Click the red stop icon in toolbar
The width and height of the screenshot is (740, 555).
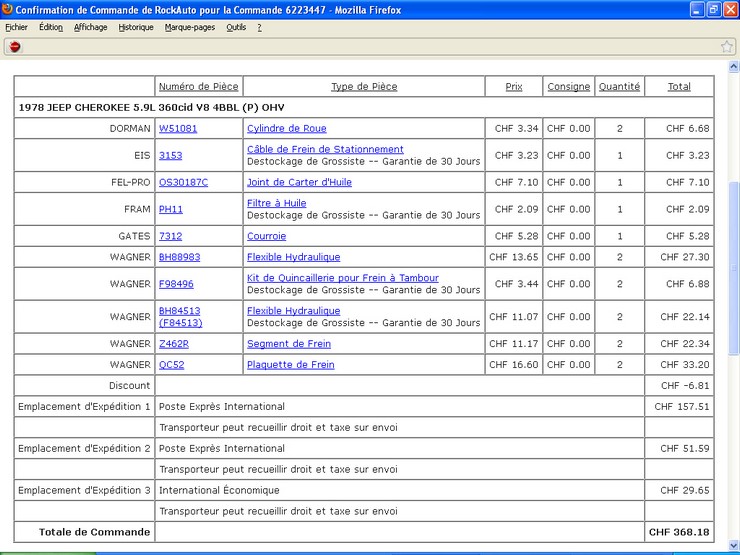14,46
